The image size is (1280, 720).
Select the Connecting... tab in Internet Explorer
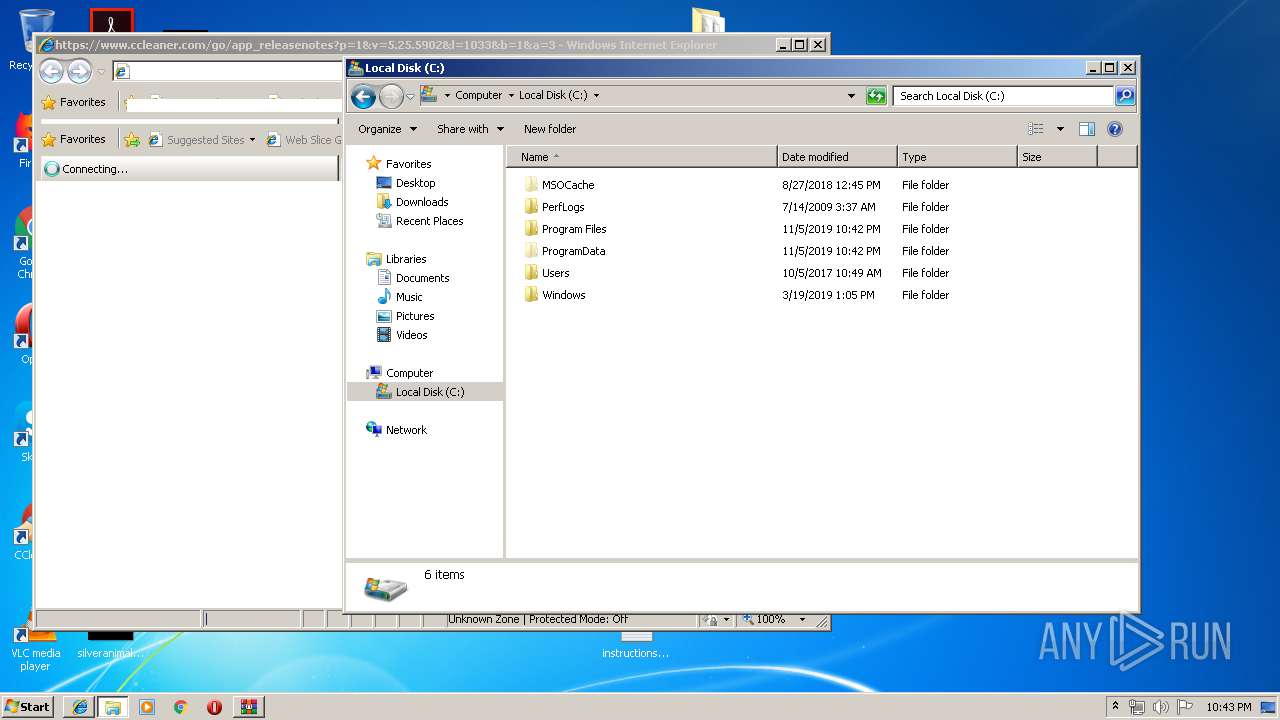click(x=189, y=169)
